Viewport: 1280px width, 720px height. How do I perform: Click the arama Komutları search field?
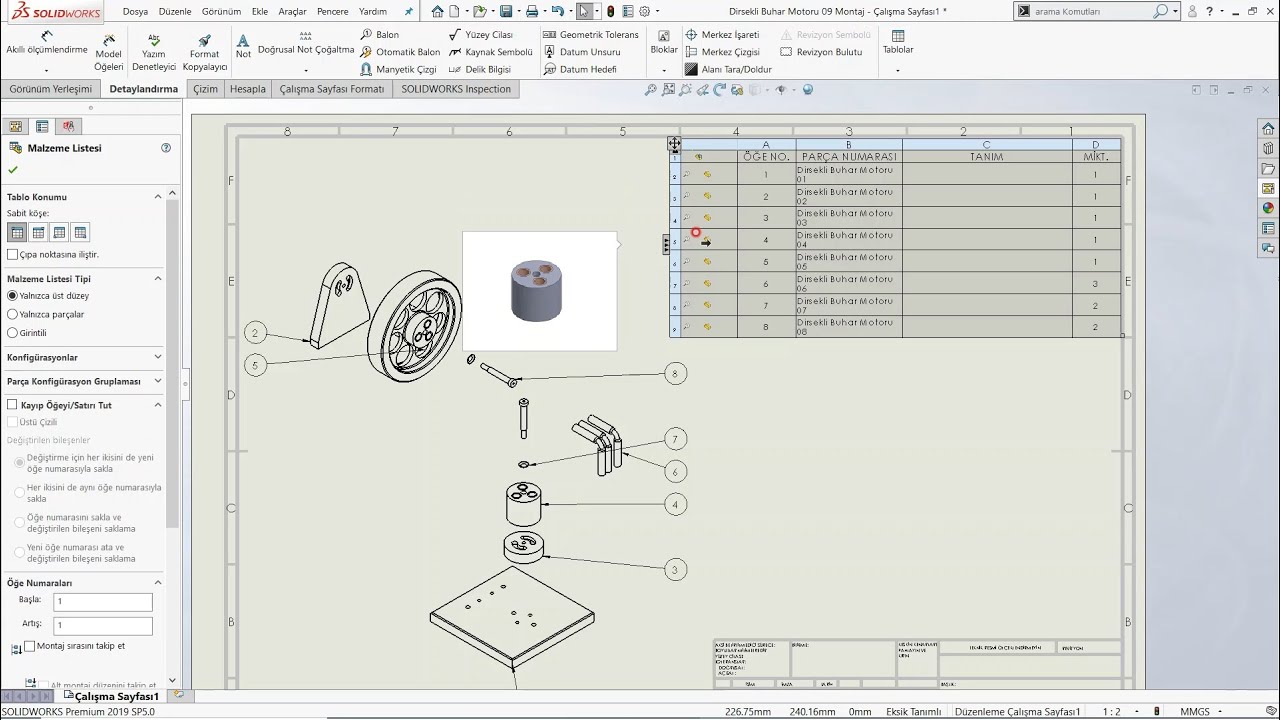click(1090, 12)
